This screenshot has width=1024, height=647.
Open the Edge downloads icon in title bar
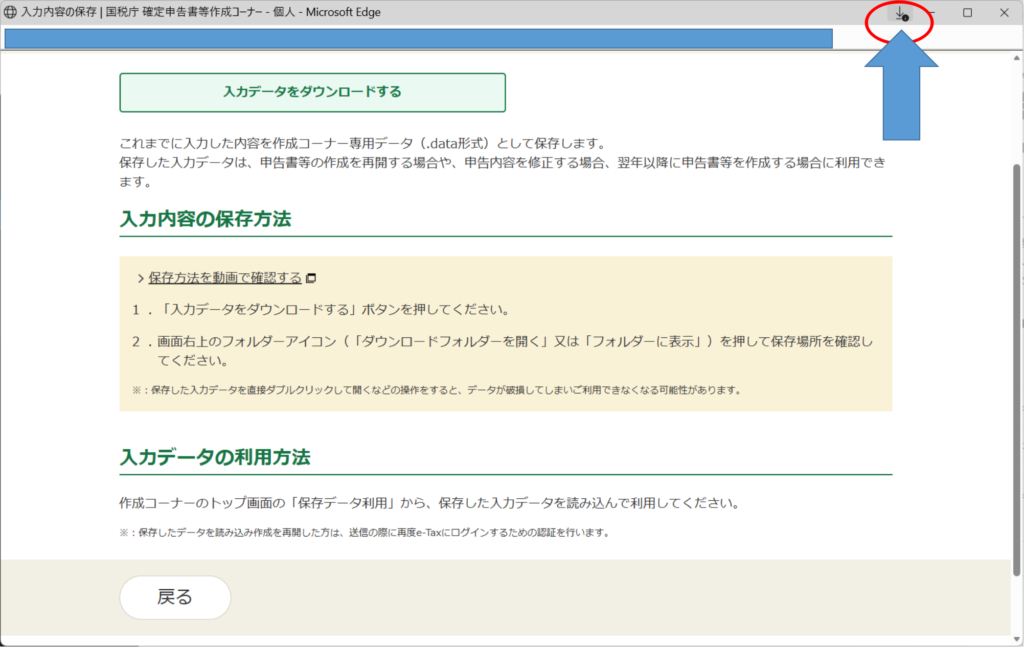coord(900,14)
